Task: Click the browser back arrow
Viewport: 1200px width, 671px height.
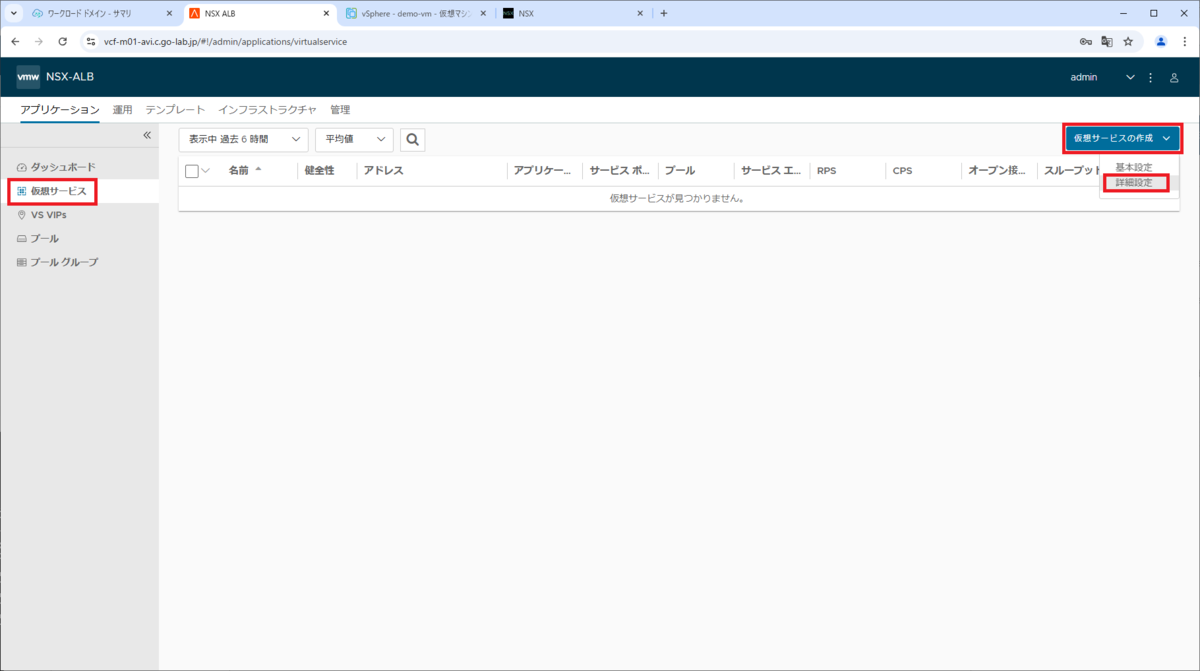Action: click(x=15, y=41)
